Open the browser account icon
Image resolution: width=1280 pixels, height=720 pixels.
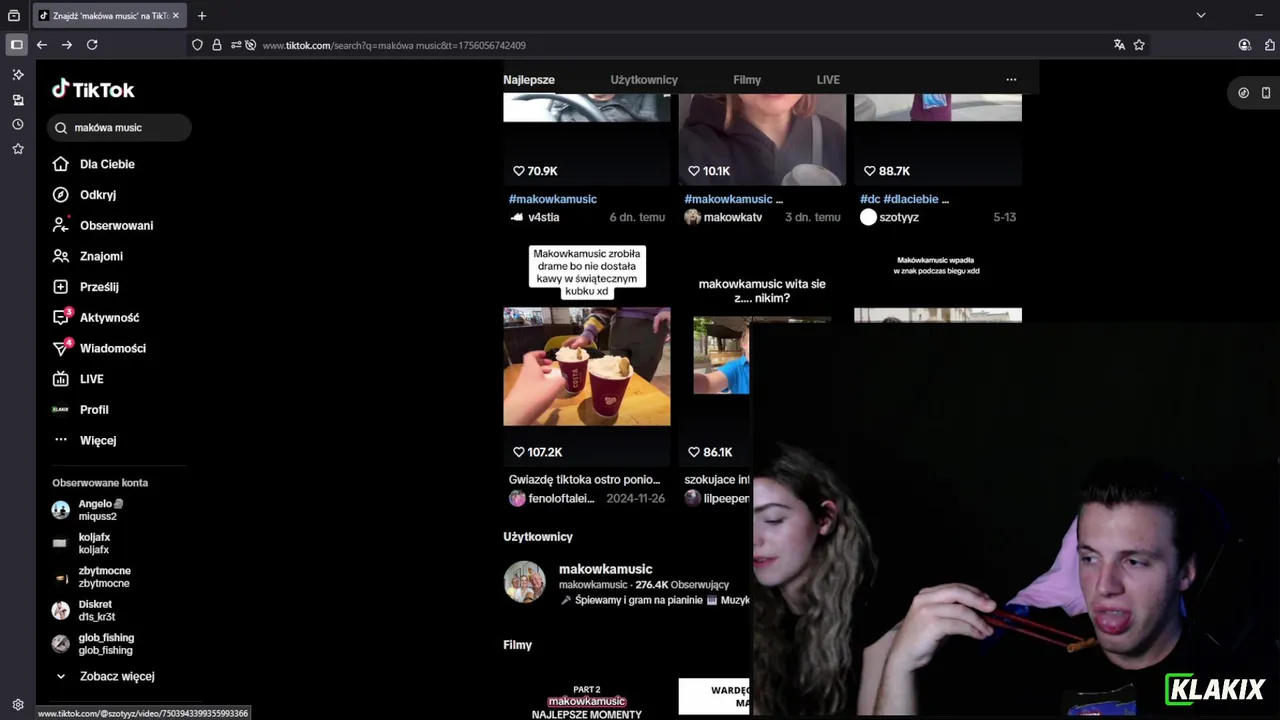click(x=1245, y=45)
